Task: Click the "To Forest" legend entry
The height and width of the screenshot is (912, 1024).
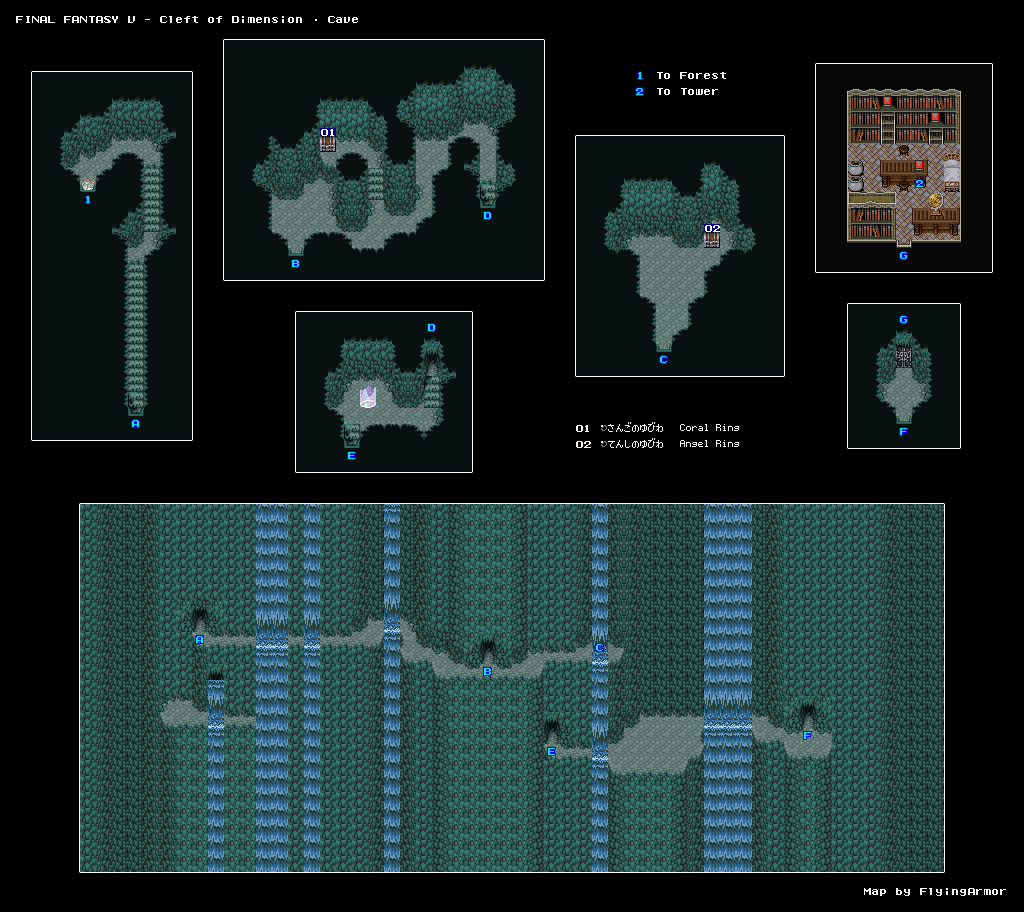Action: (691, 76)
